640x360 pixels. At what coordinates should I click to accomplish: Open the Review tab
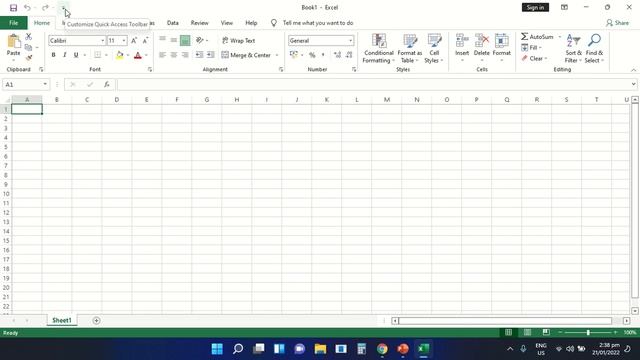click(200, 23)
